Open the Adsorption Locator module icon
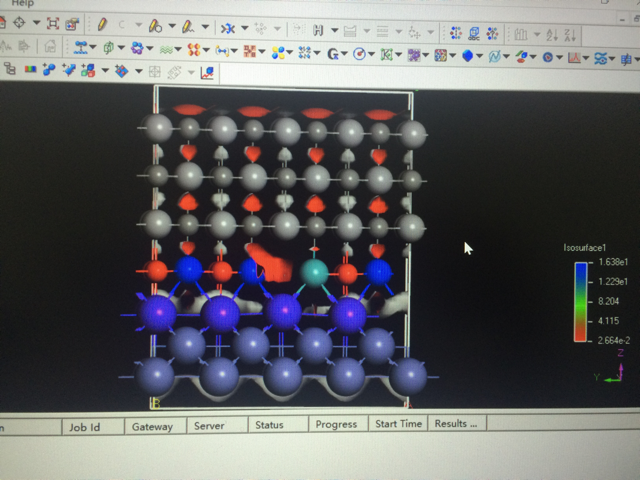 click(x=80, y=47)
